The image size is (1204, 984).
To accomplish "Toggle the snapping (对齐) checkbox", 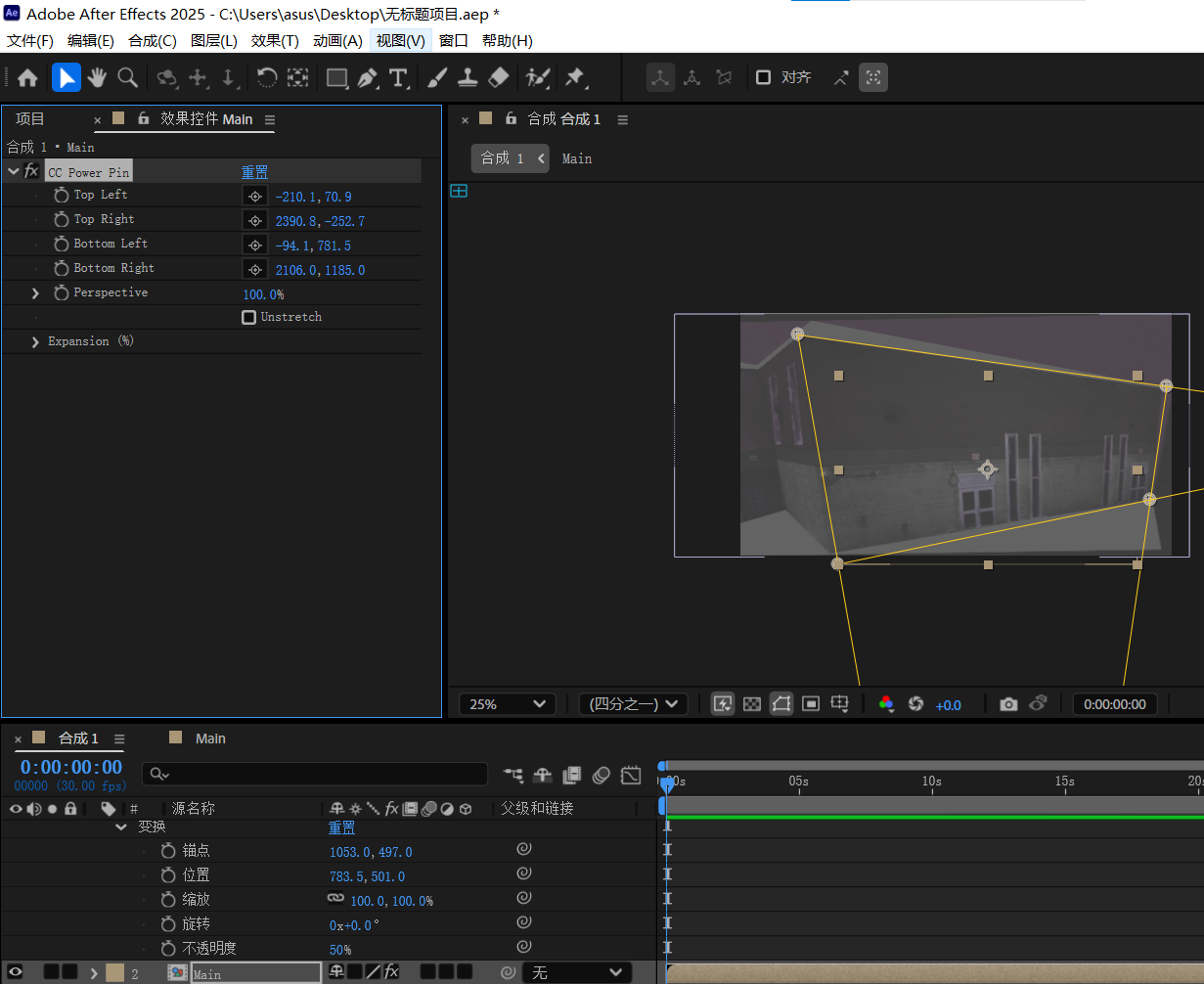I will (764, 77).
